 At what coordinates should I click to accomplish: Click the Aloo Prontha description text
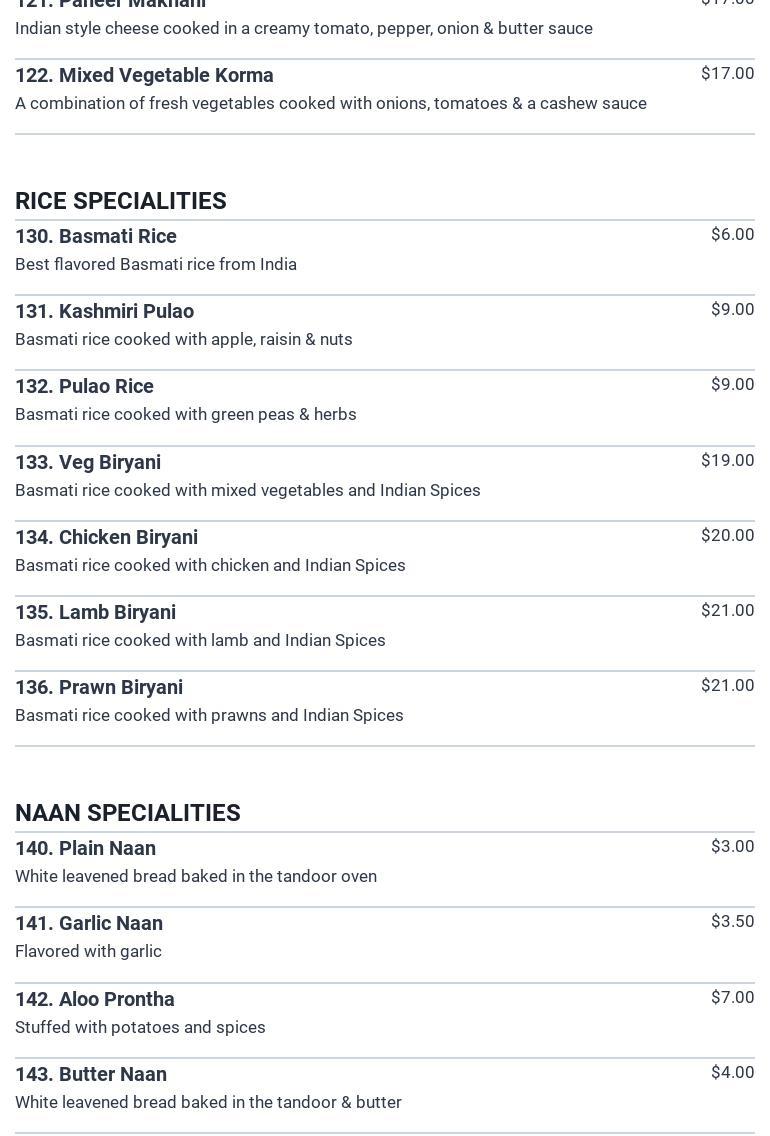140,1027
